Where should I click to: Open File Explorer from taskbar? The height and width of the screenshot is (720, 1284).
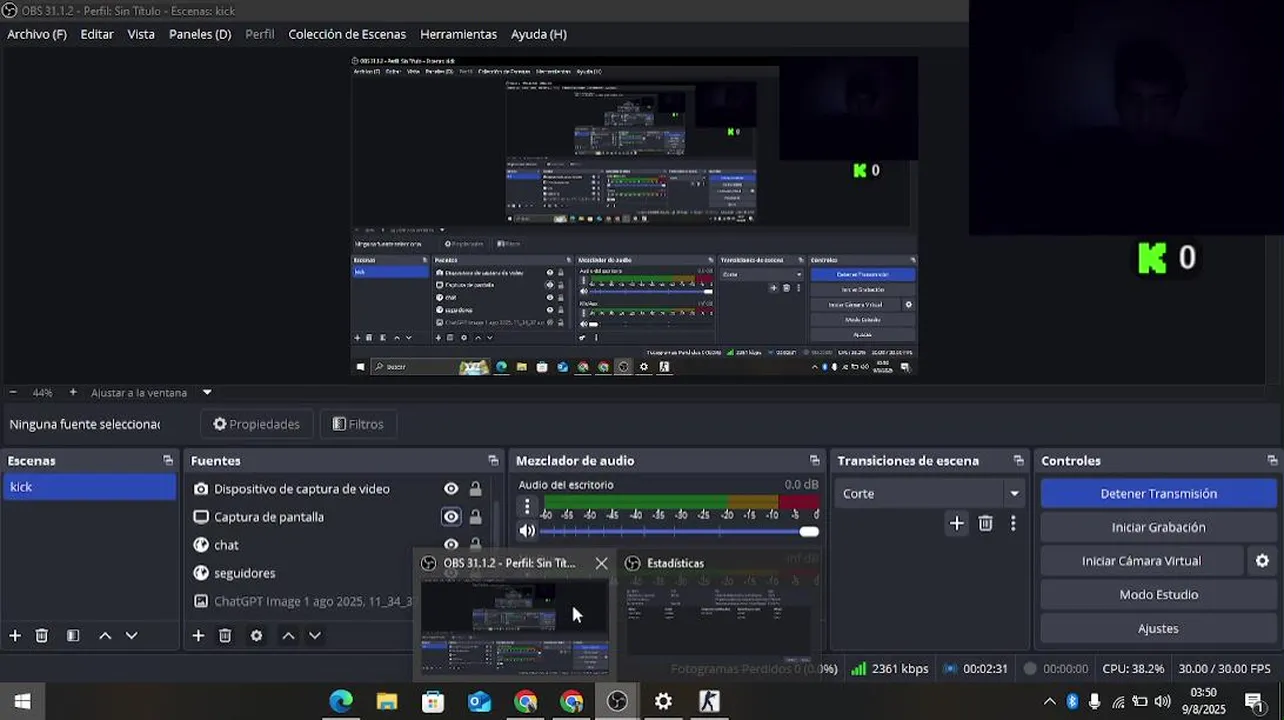(x=387, y=702)
